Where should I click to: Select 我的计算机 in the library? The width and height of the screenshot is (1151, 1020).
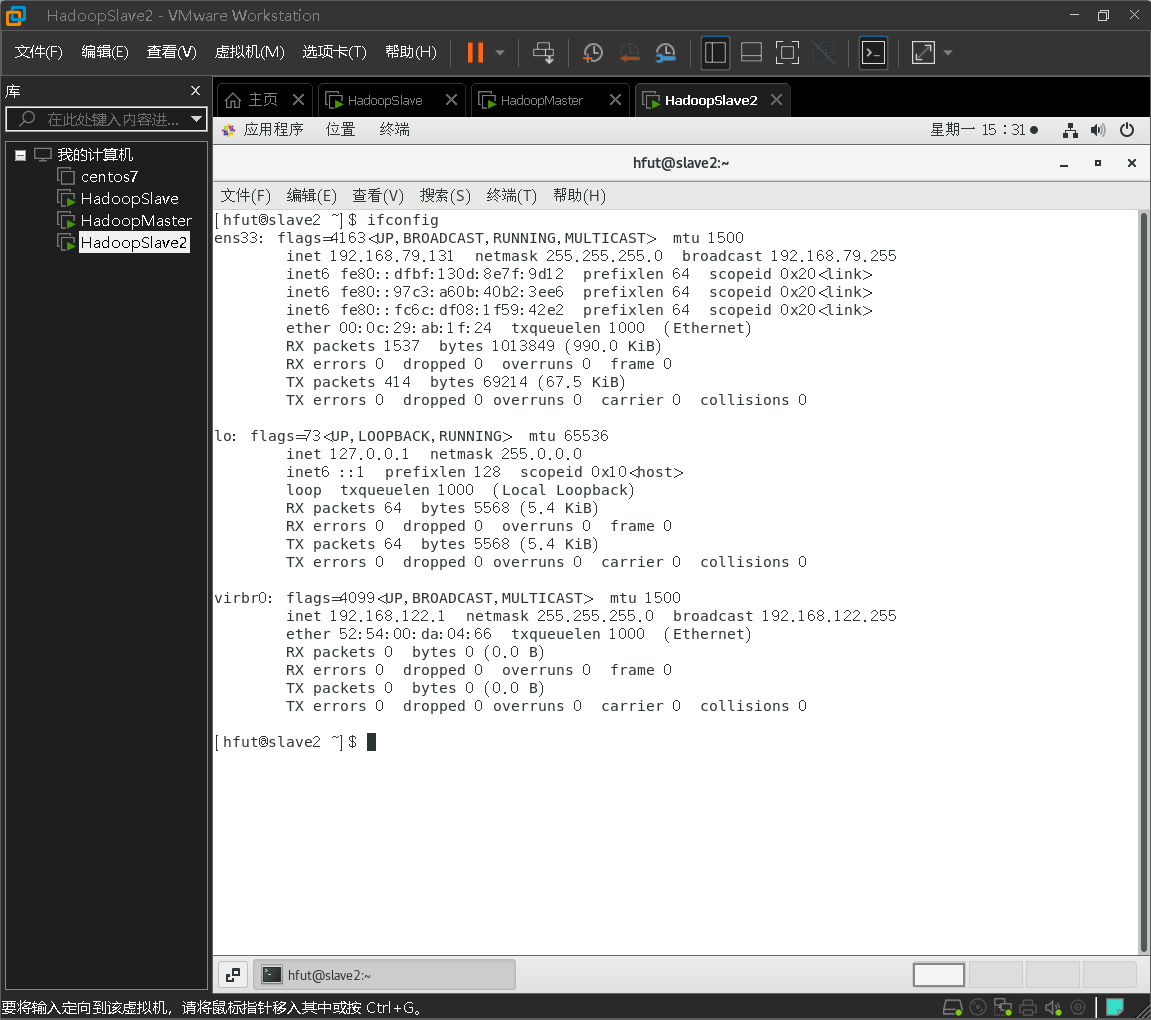click(95, 155)
